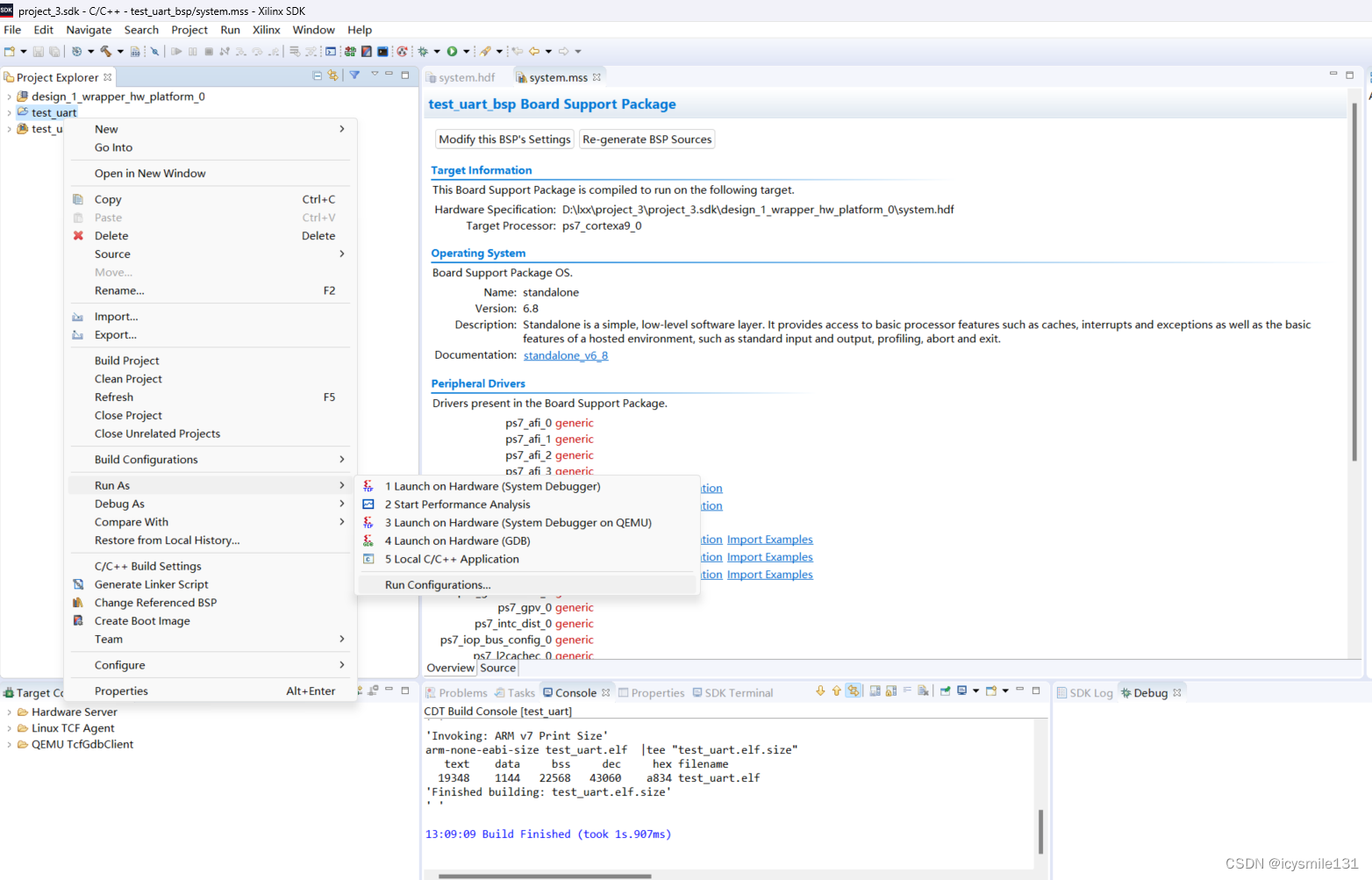This screenshot has height=880, width=1372.
Task: Expand the QEMU TcfGdbClient node
Action: (9, 744)
